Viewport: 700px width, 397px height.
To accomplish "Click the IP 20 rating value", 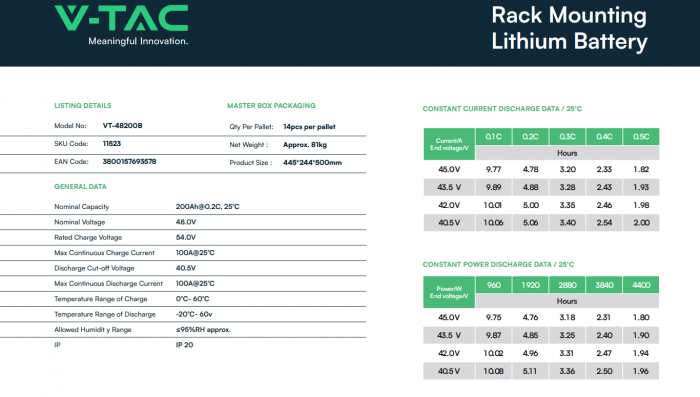I will coord(184,345).
